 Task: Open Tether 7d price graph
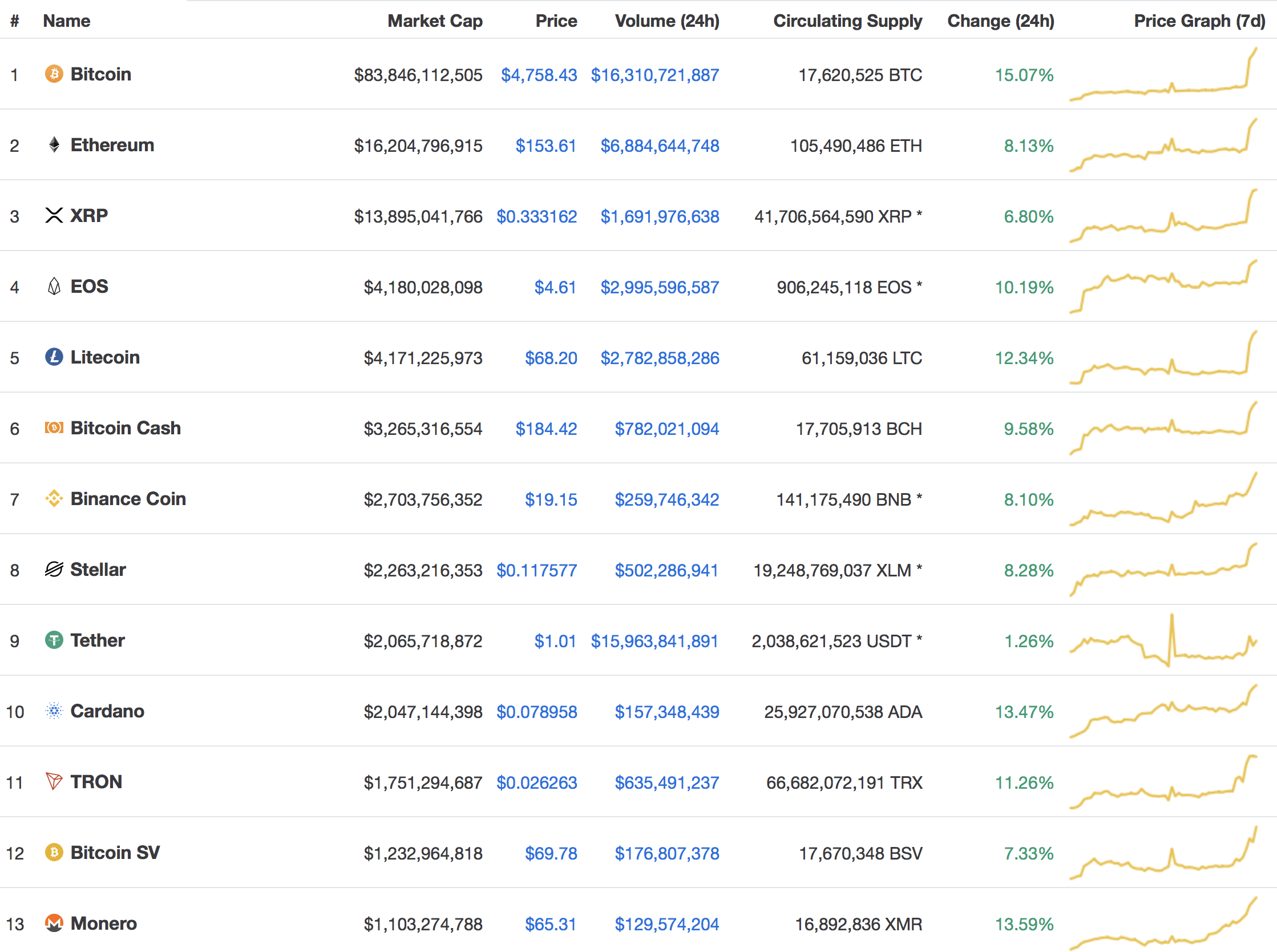point(1163,640)
